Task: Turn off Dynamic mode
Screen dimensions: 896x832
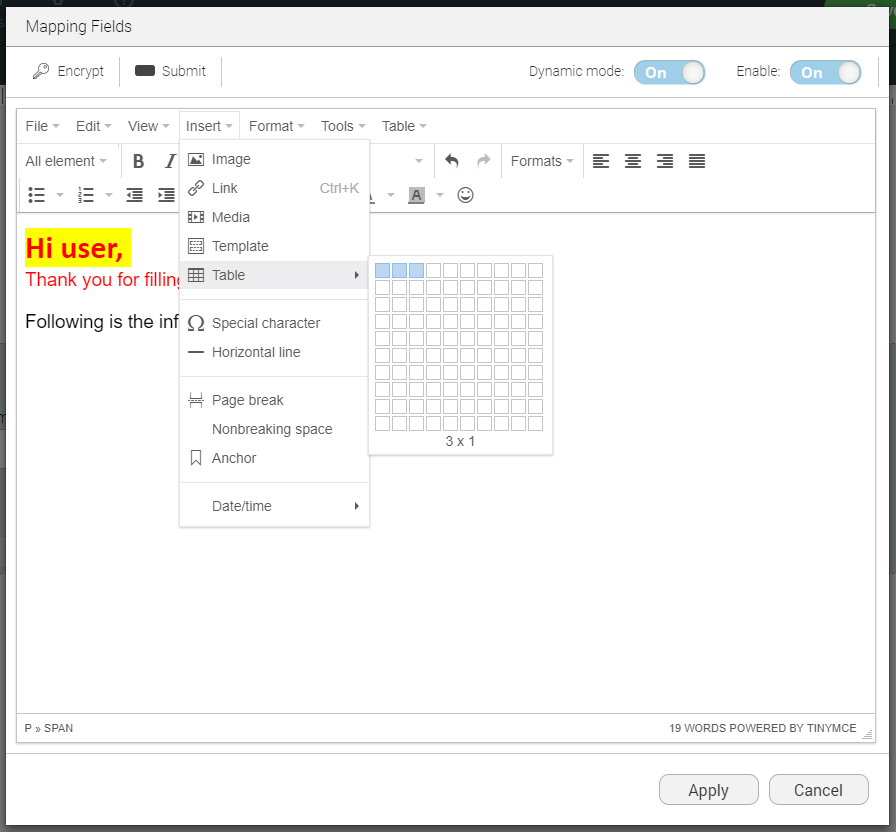Action: 669,72
